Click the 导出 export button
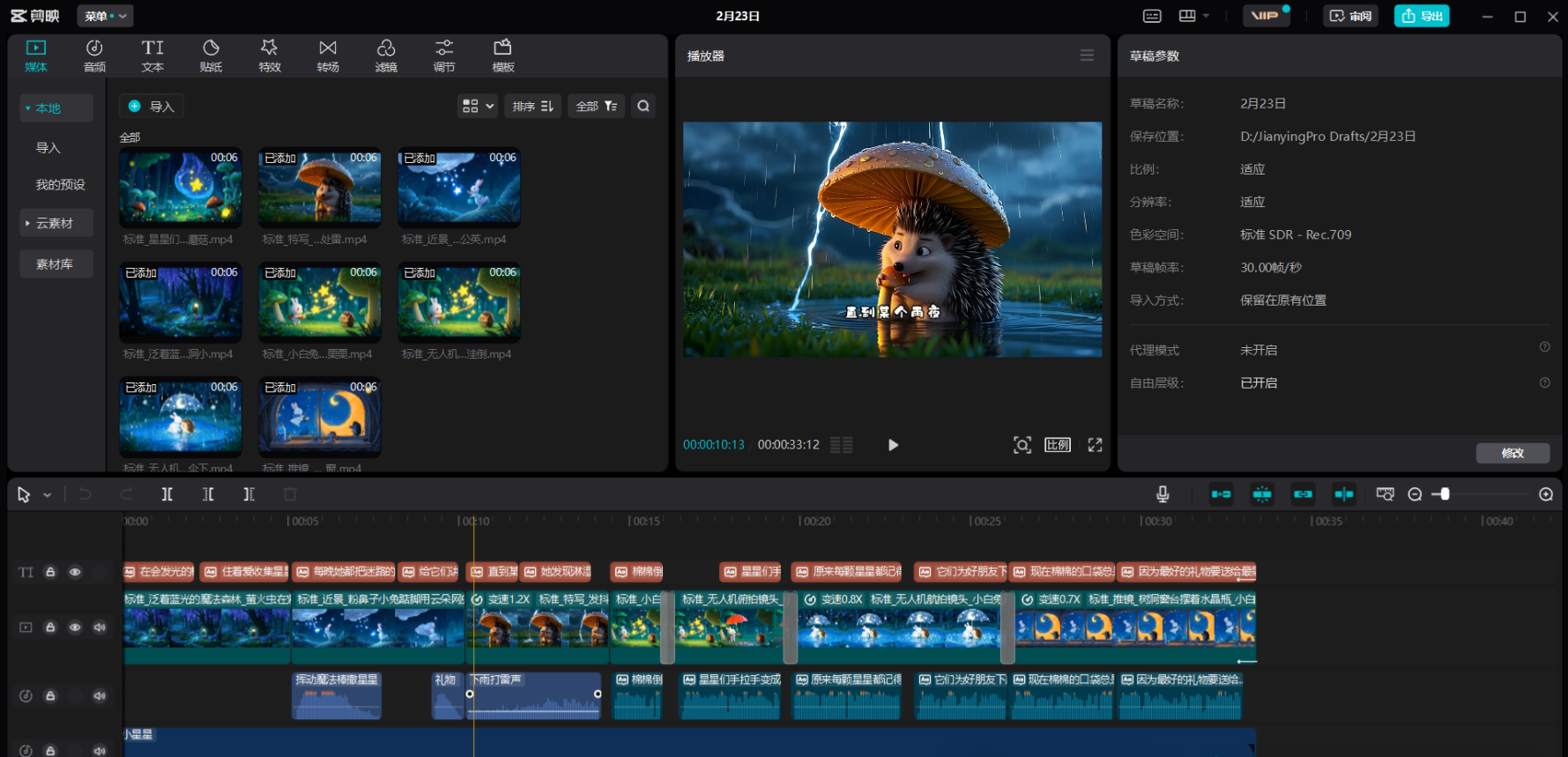Screen dimensions: 1568x757 1422,16
